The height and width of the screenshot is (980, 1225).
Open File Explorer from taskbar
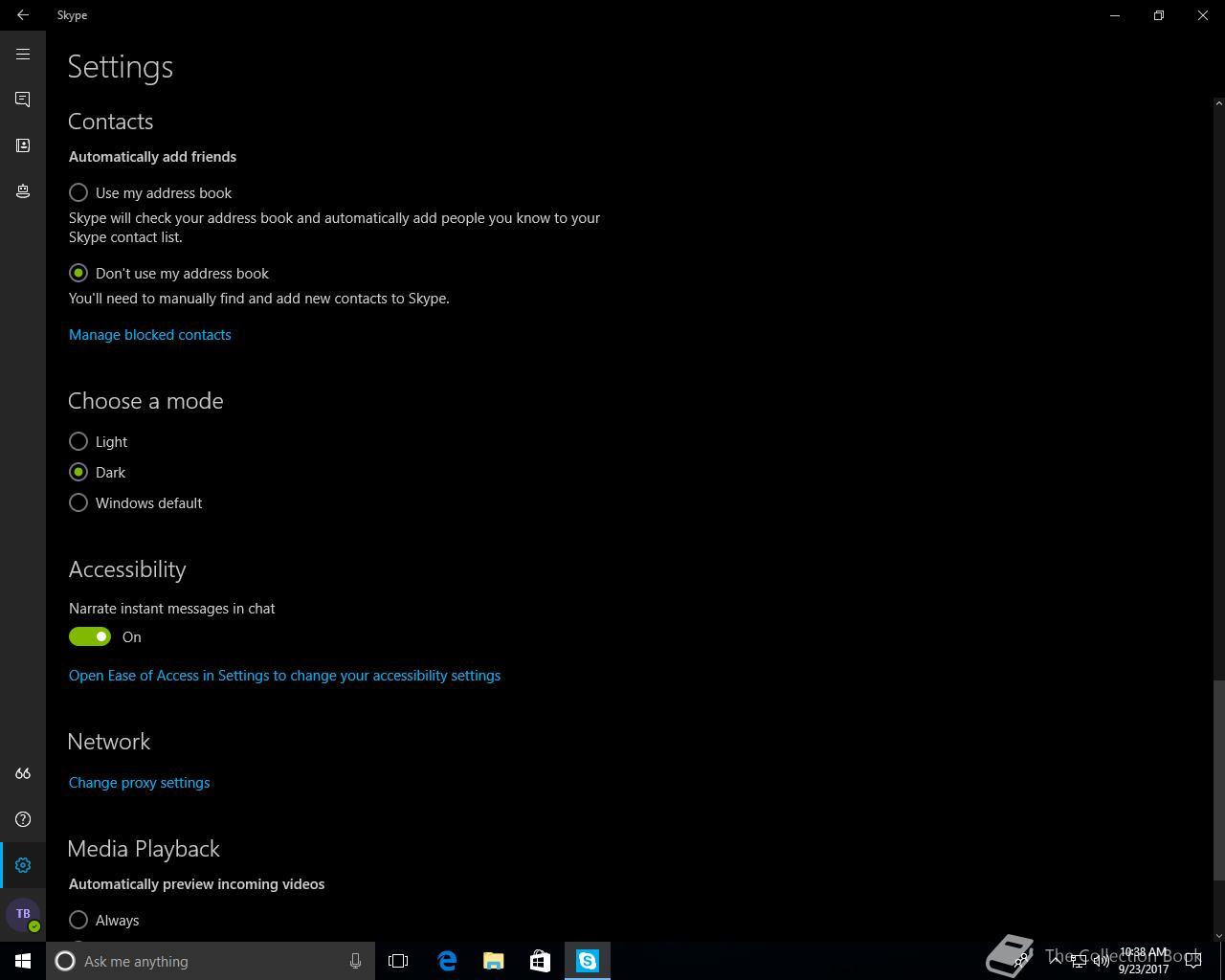point(494,961)
